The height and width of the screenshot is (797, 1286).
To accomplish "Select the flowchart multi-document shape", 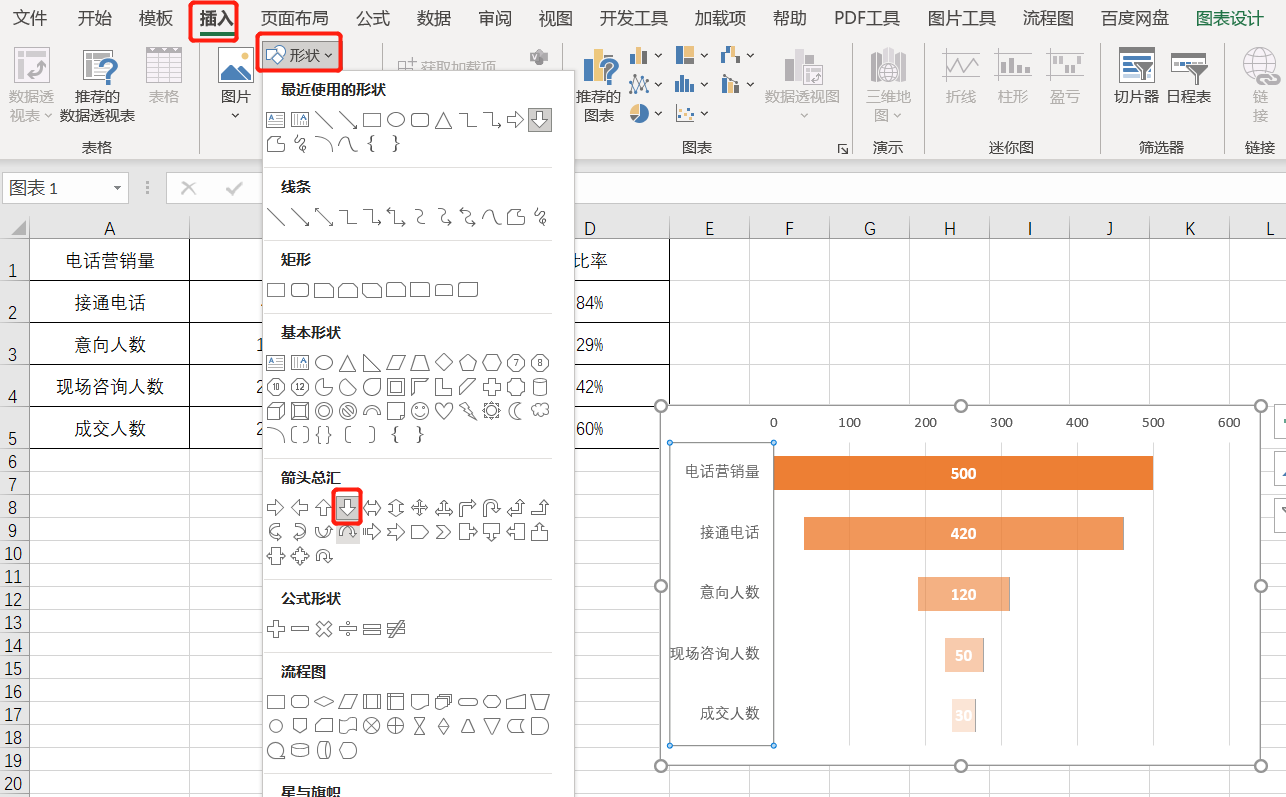I will pyautogui.click(x=444, y=701).
